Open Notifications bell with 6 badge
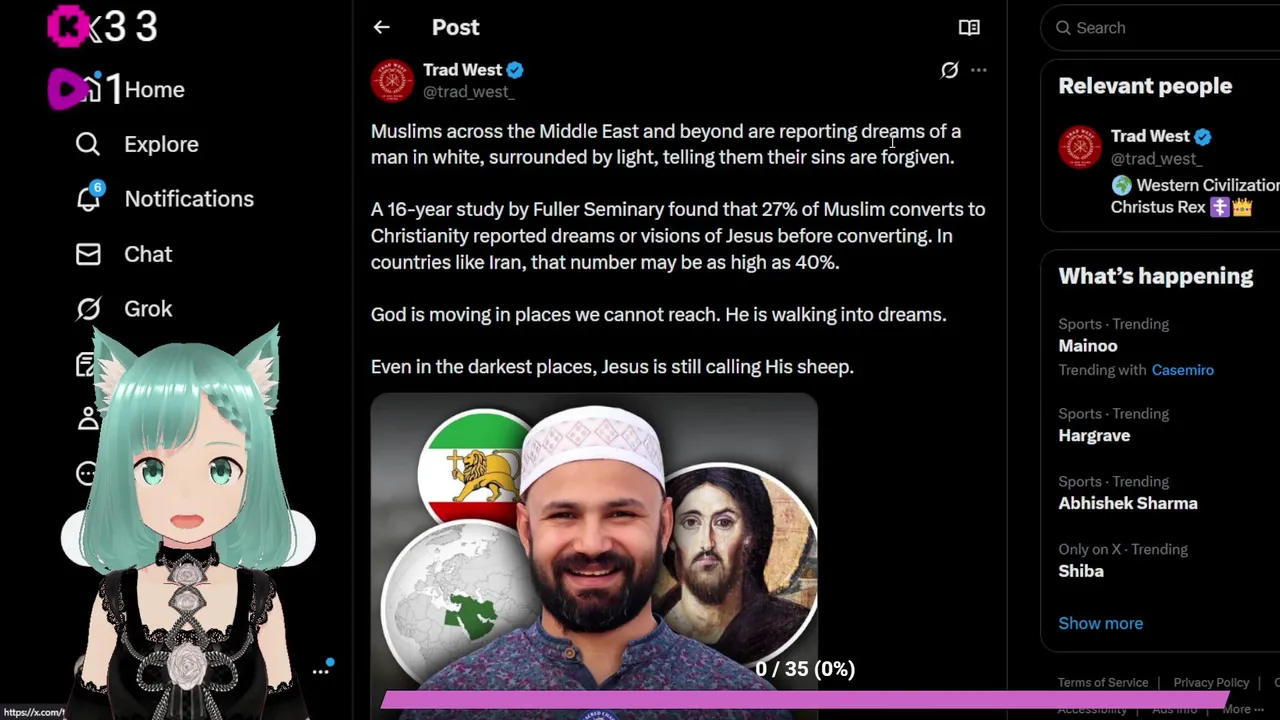1280x720 pixels. (89, 197)
